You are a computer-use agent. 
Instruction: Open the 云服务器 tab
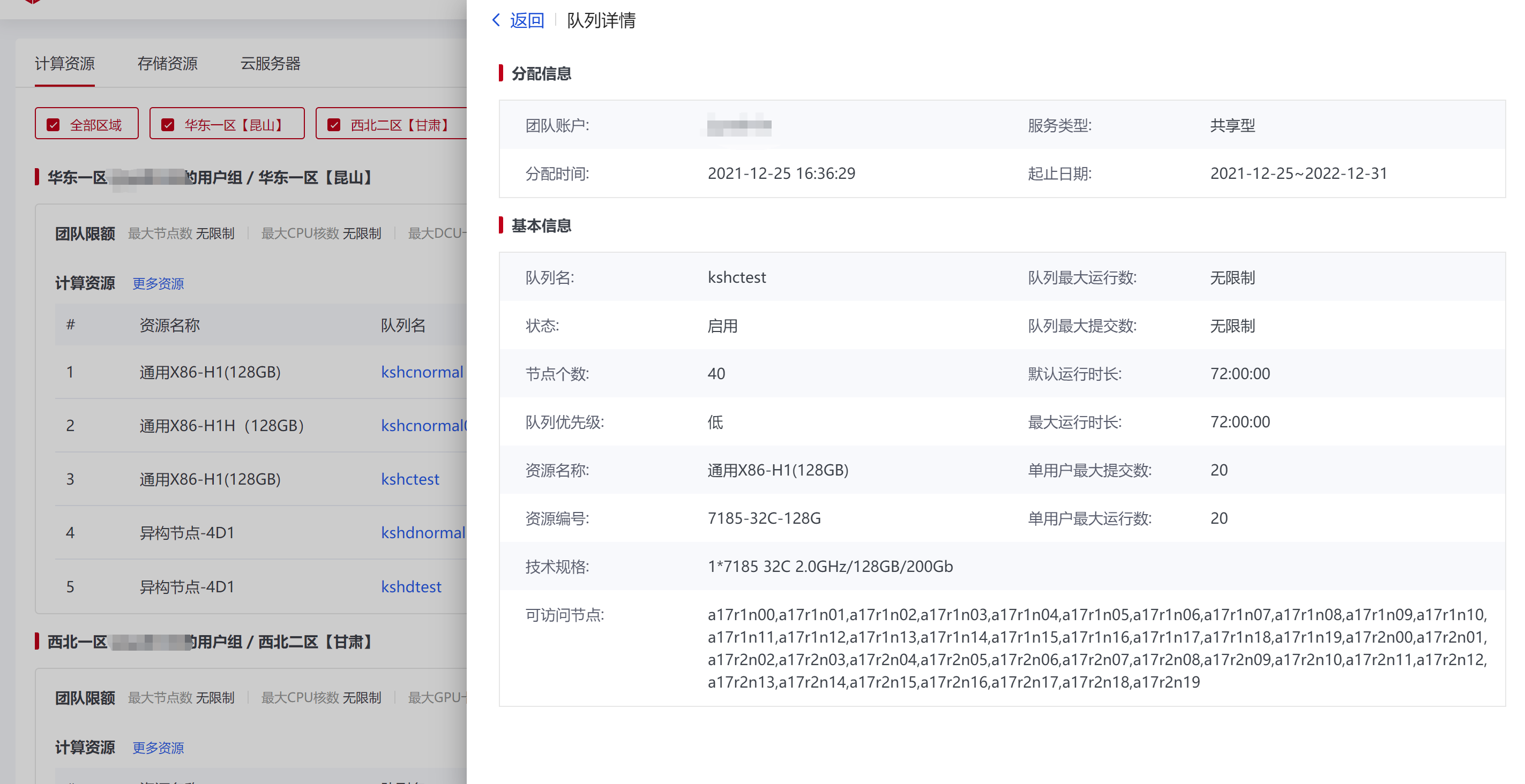271,63
